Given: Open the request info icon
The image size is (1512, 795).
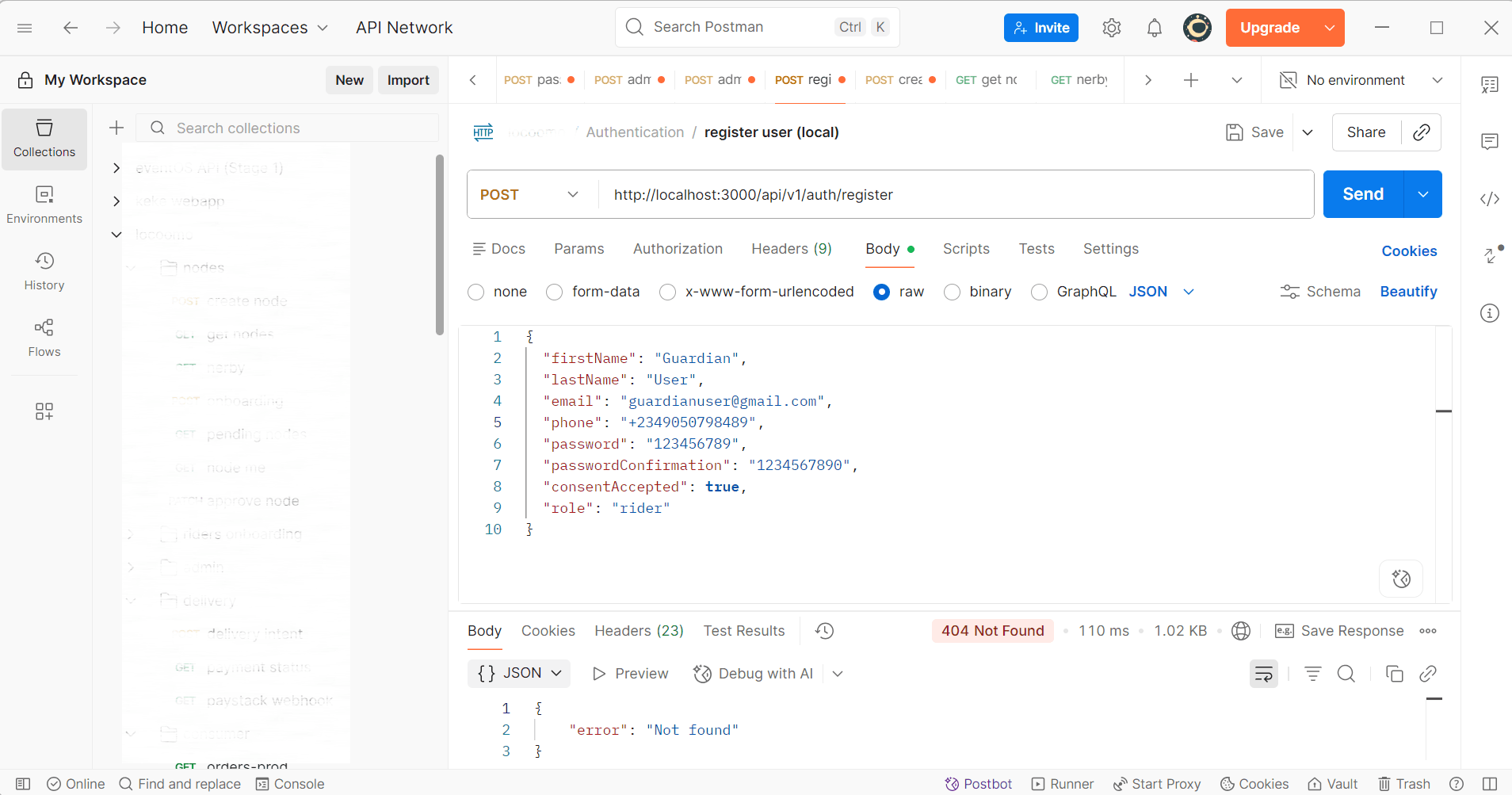Looking at the screenshot, I should coord(1490,313).
